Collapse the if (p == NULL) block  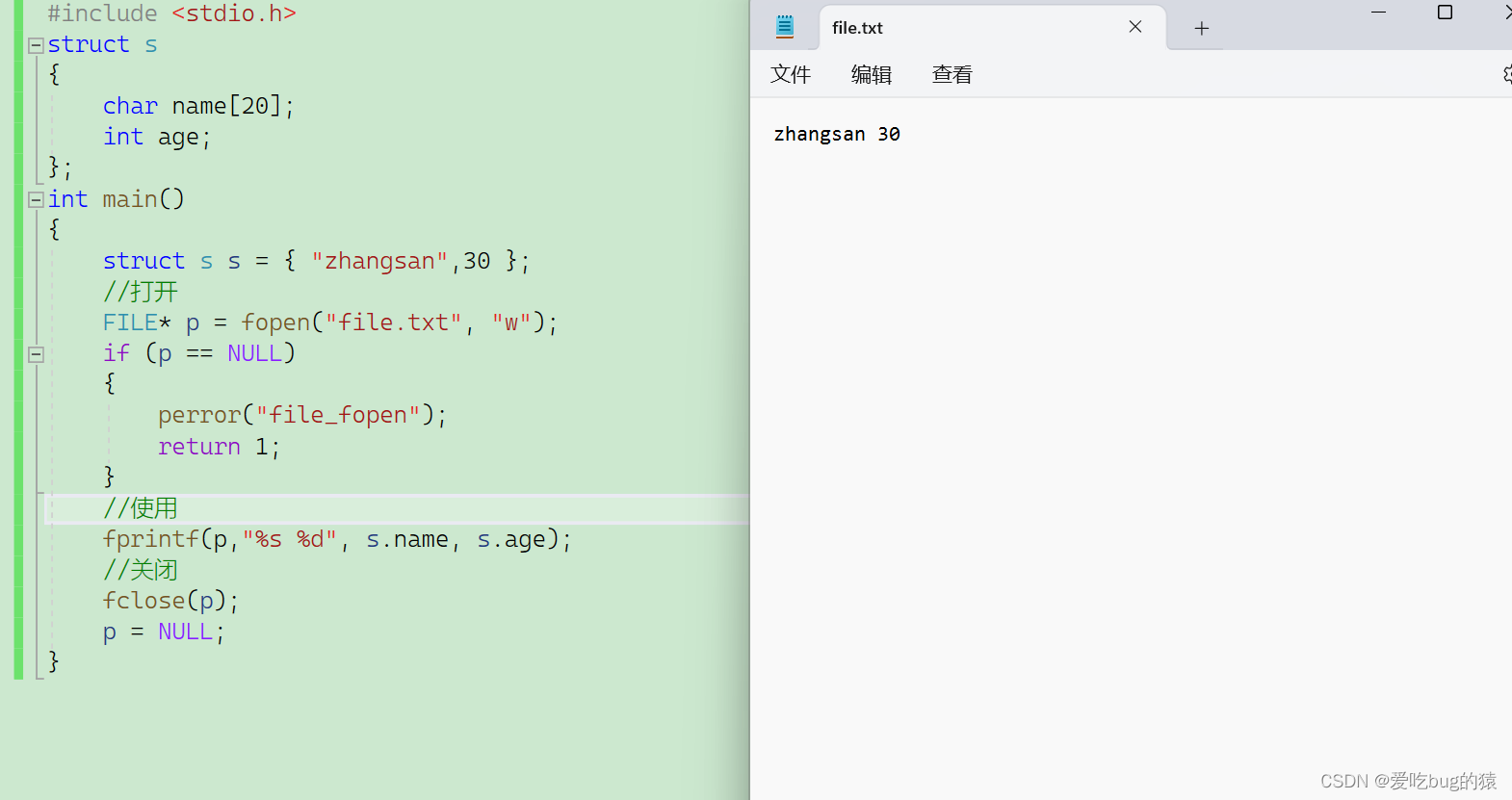click(x=36, y=354)
